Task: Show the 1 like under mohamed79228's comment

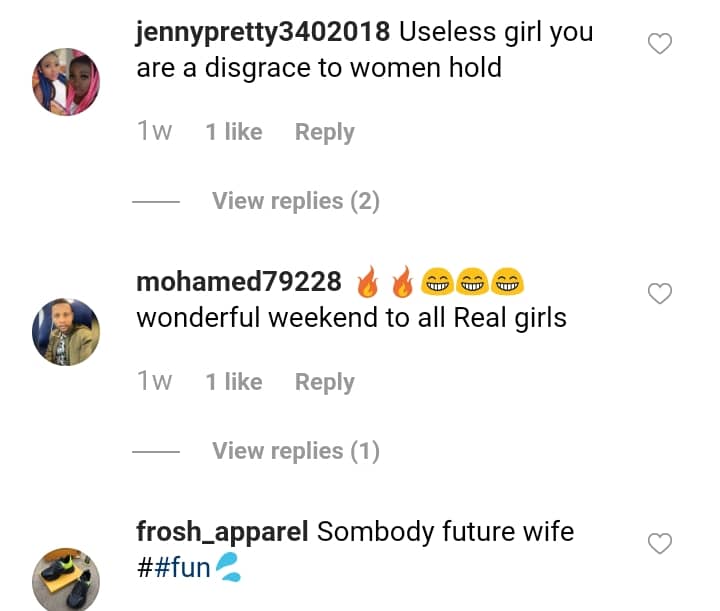Action: click(x=234, y=382)
